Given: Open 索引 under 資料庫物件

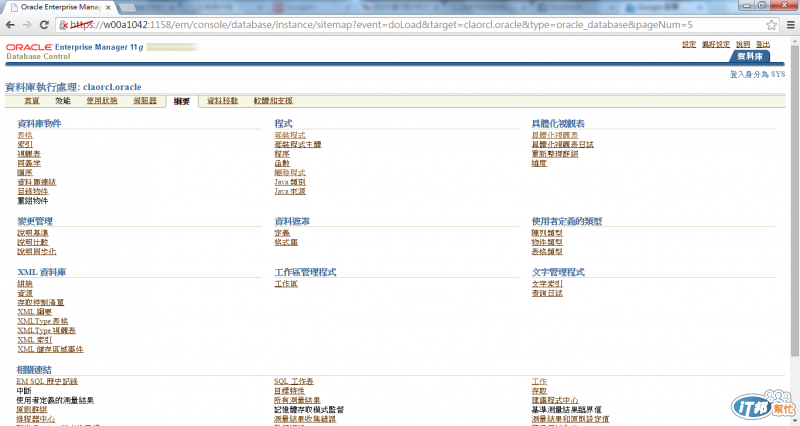Looking at the screenshot, I should pos(25,144).
